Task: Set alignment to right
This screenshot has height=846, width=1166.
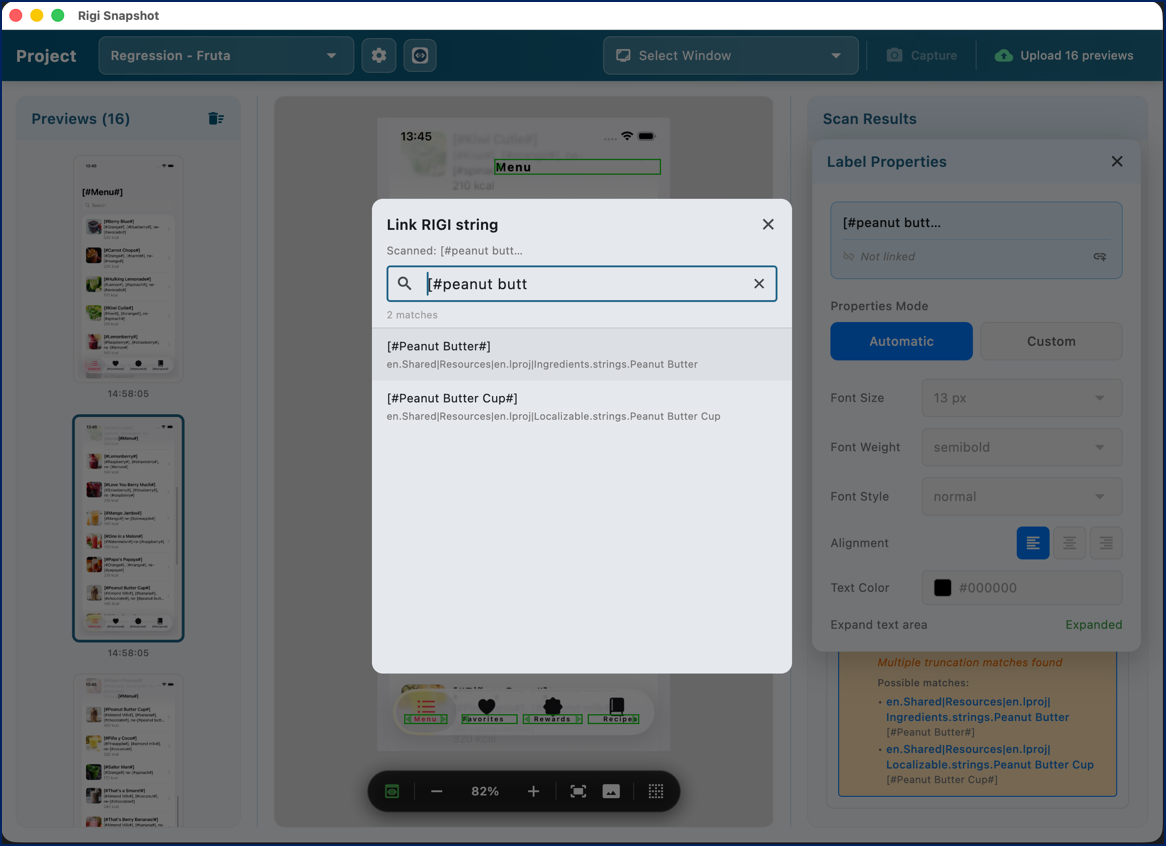Action: click(x=1106, y=543)
